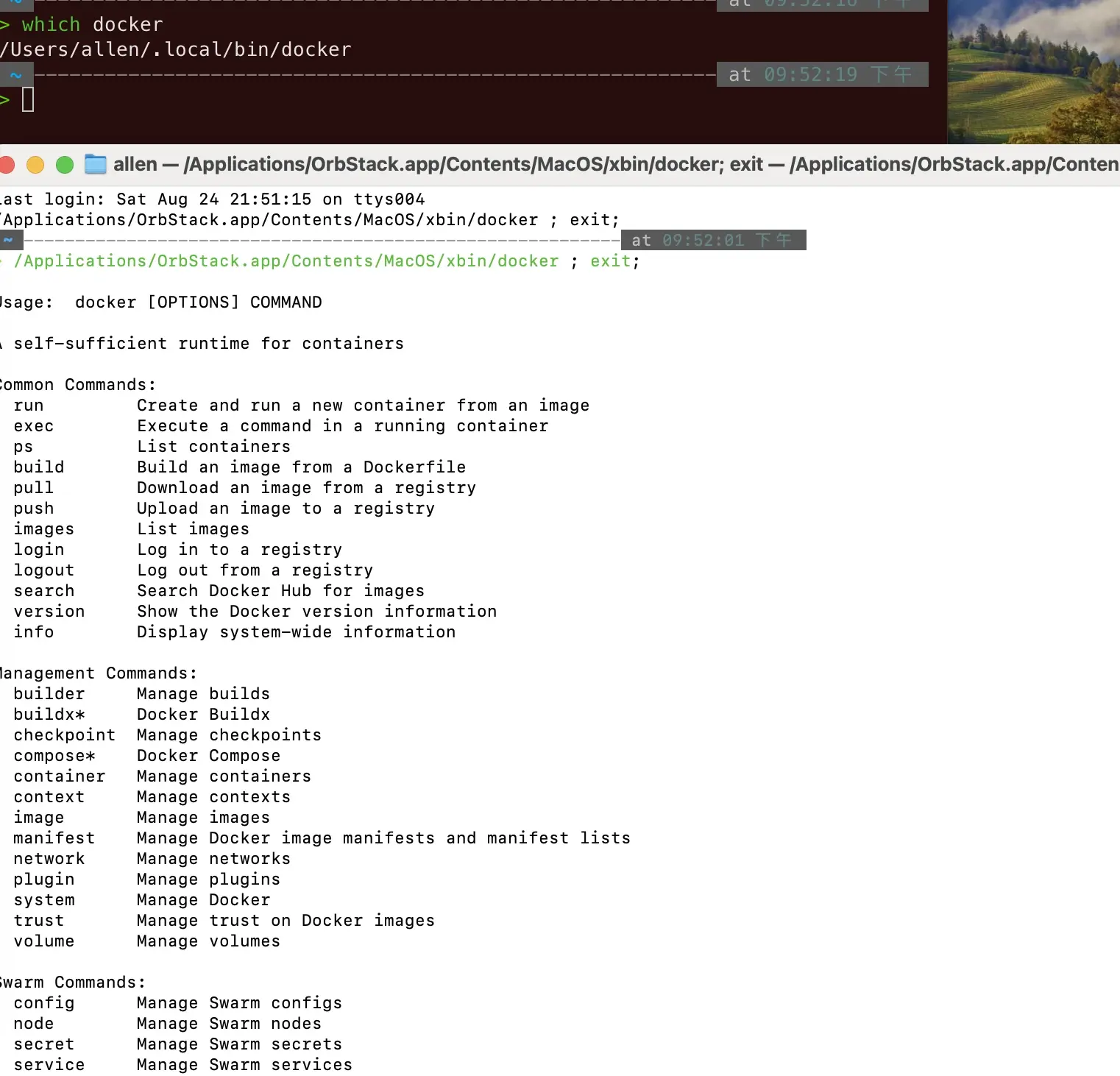Click the 'at 09:52:01 下午' timestamp in the lower terminal
1120x1076 pixels.
pyautogui.click(x=714, y=241)
